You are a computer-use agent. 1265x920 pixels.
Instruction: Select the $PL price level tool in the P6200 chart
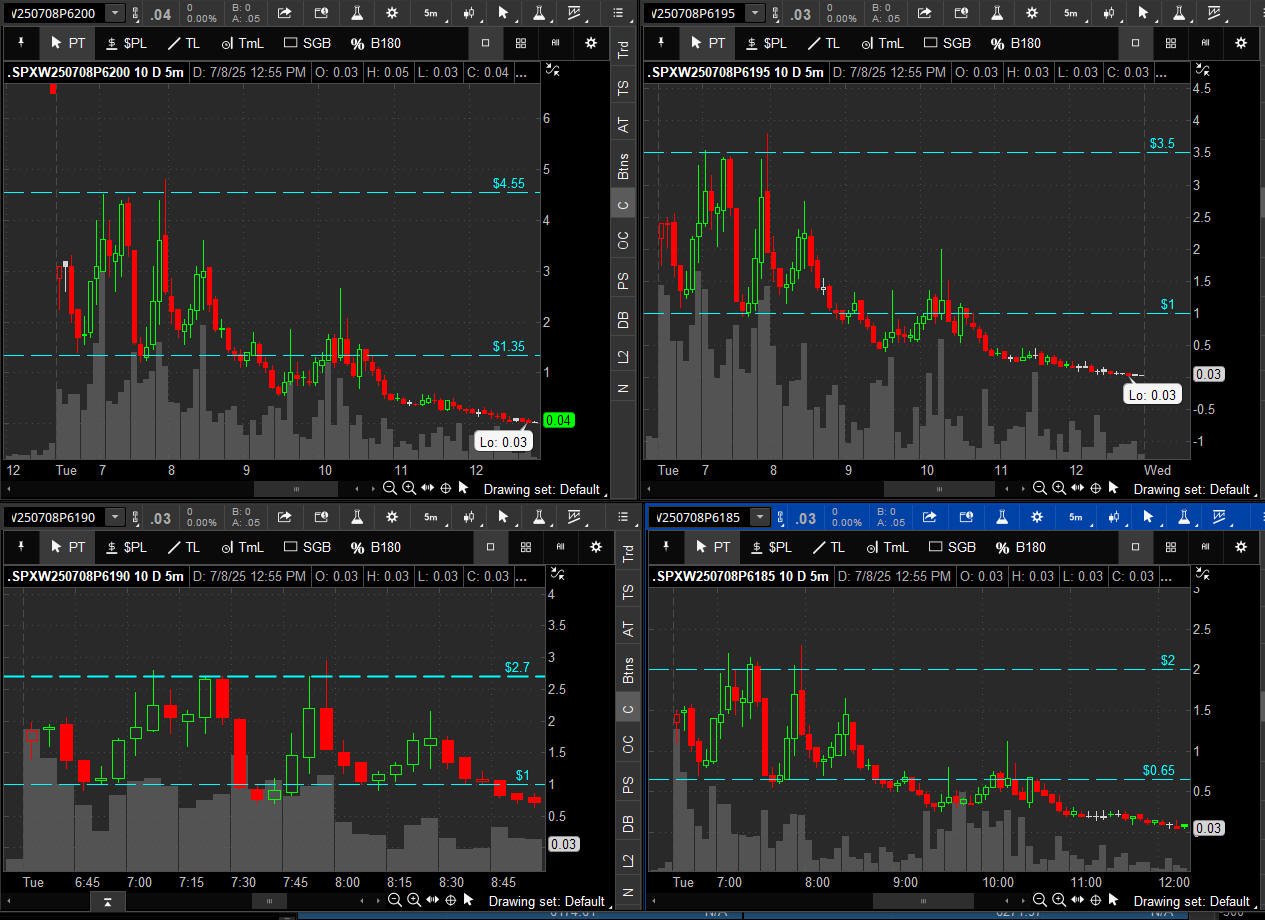[125, 43]
